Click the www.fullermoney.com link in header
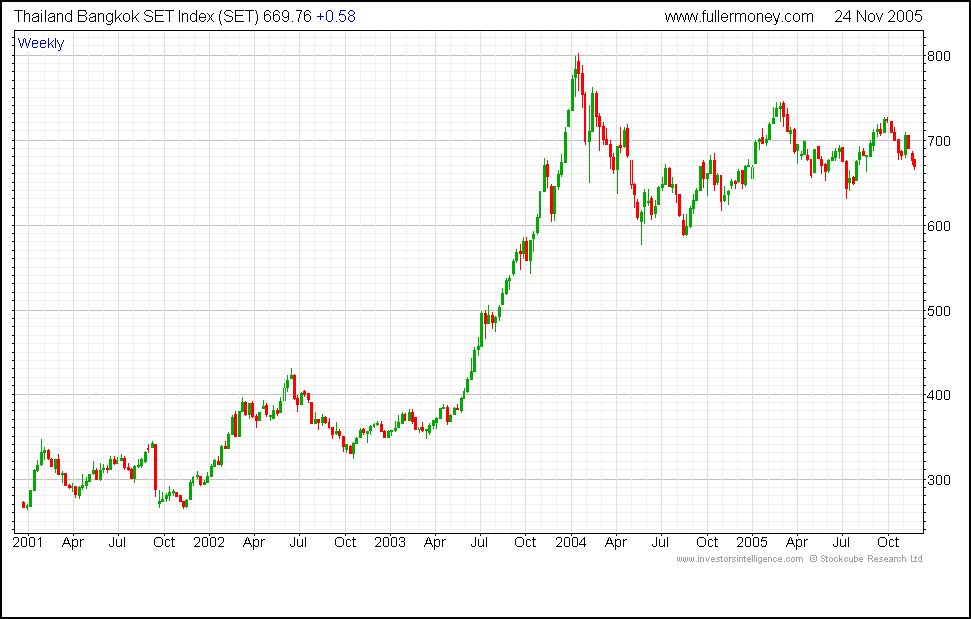 pos(738,17)
